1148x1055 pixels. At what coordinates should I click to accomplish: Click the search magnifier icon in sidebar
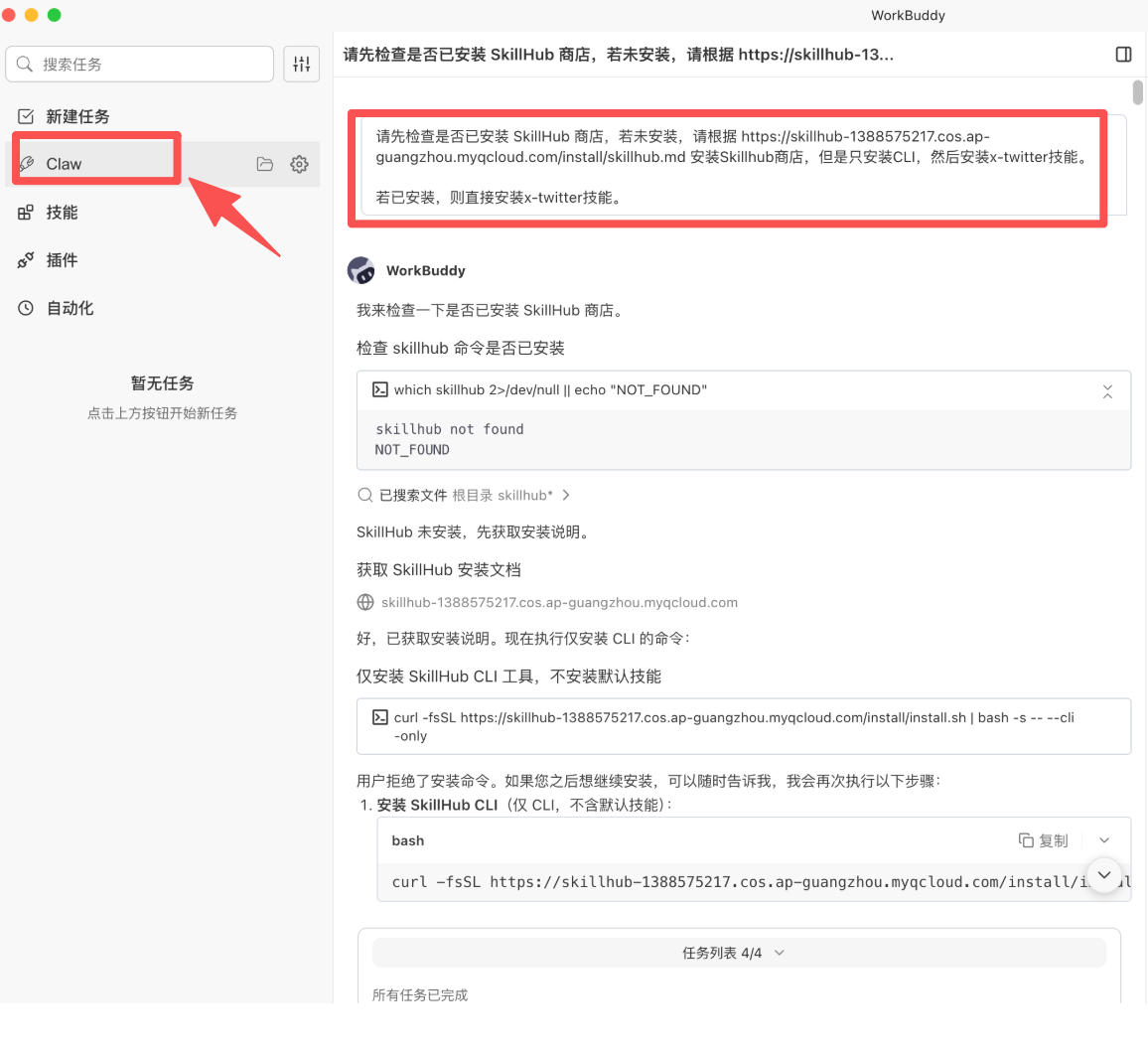pos(25,65)
